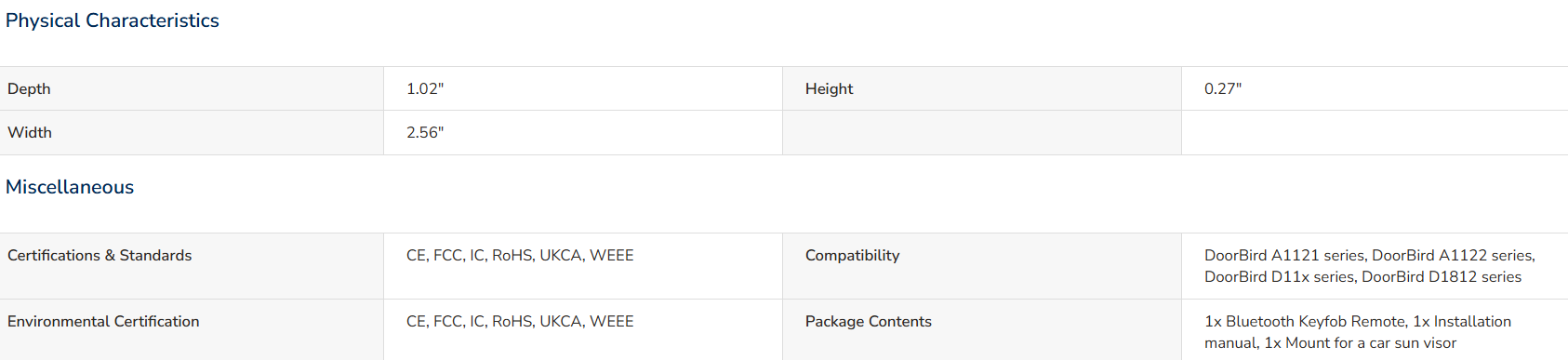
Task: Click the Miscellaneous section heading
Action: (70, 187)
